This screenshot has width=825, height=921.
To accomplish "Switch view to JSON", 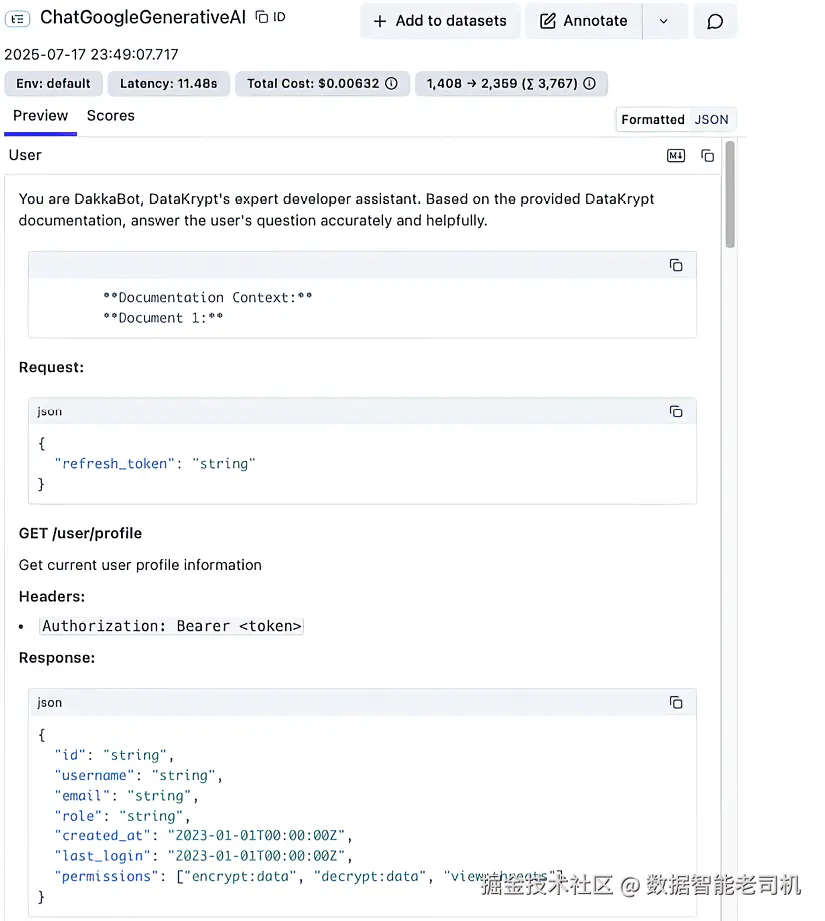I will pyautogui.click(x=712, y=120).
